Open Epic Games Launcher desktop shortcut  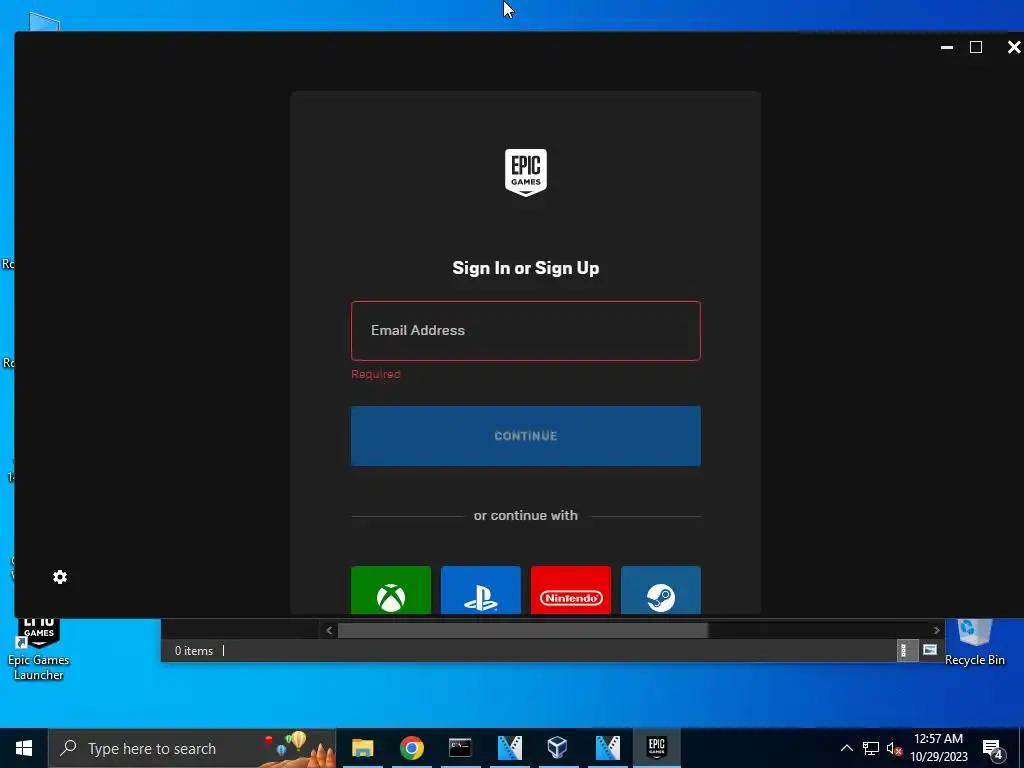click(x=39, y=650)
